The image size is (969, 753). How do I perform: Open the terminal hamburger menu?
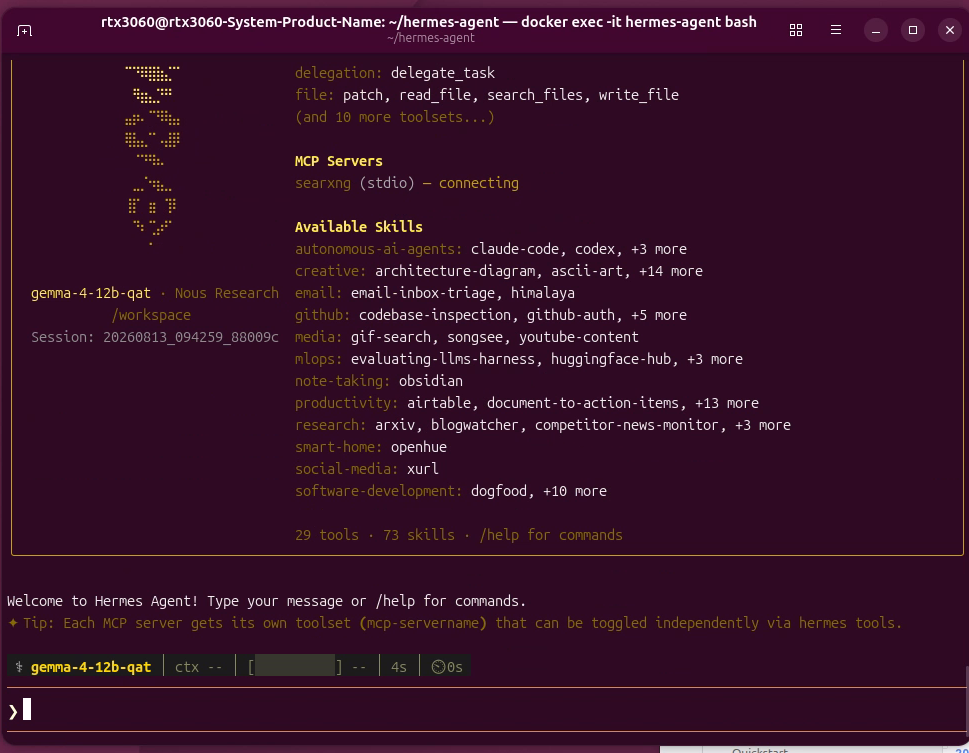tap(836, 30)
